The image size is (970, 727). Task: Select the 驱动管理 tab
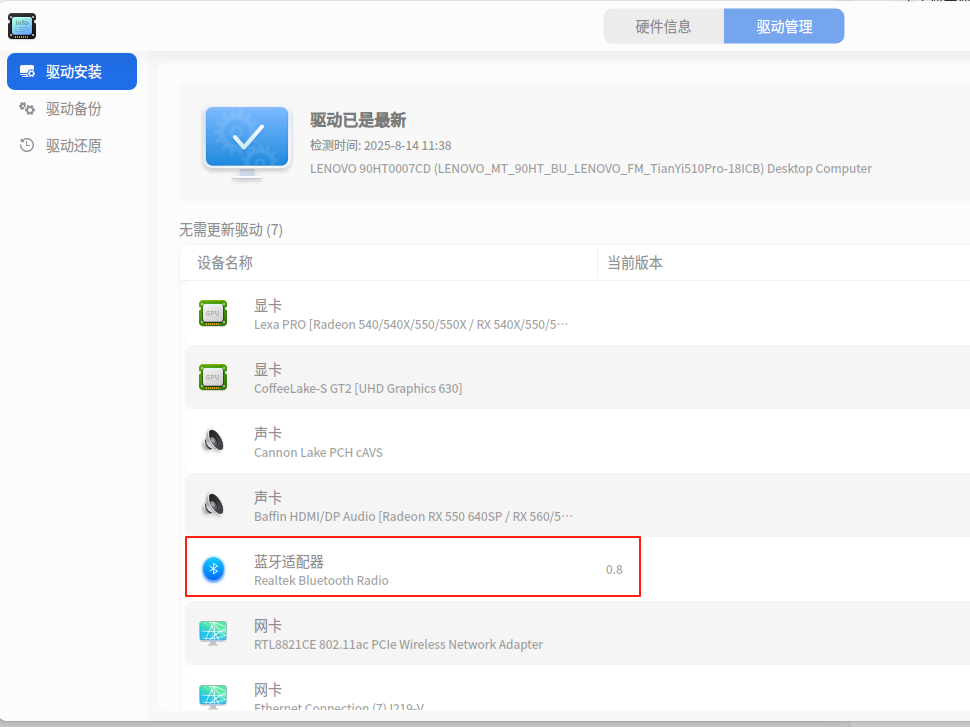(x=784, y=26)
